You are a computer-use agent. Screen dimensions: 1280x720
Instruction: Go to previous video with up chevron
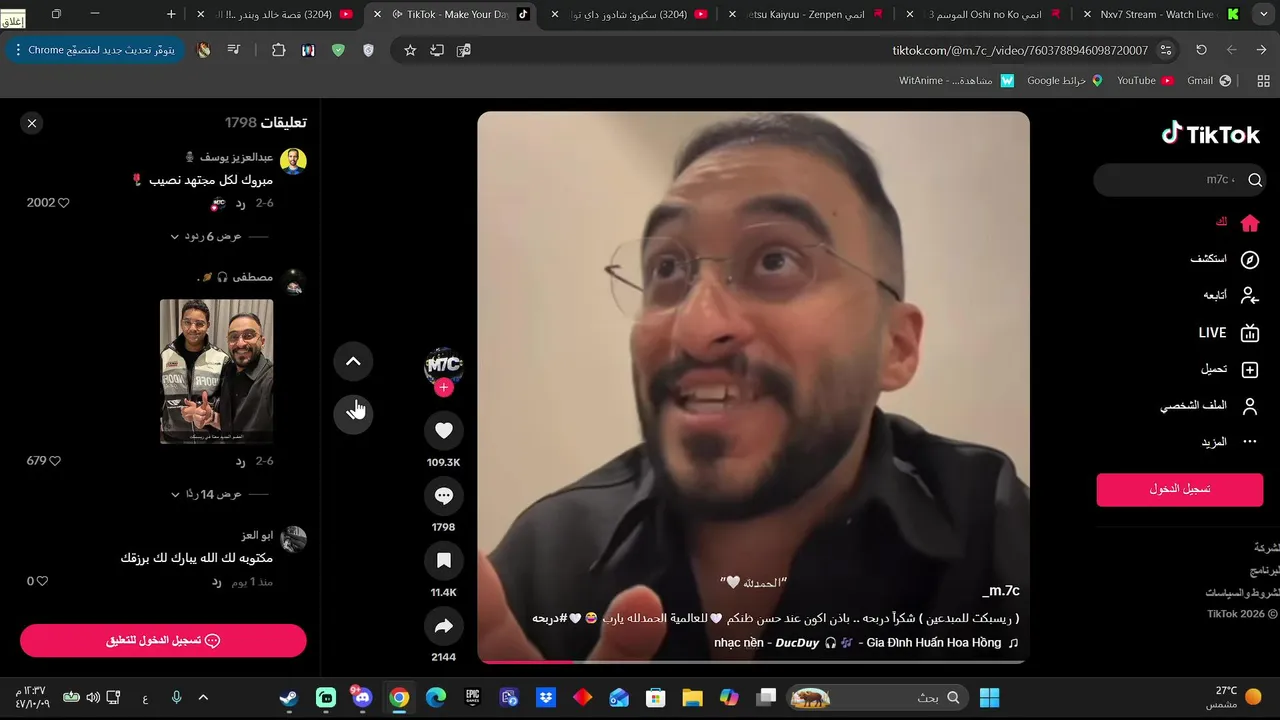click(353, 361)
